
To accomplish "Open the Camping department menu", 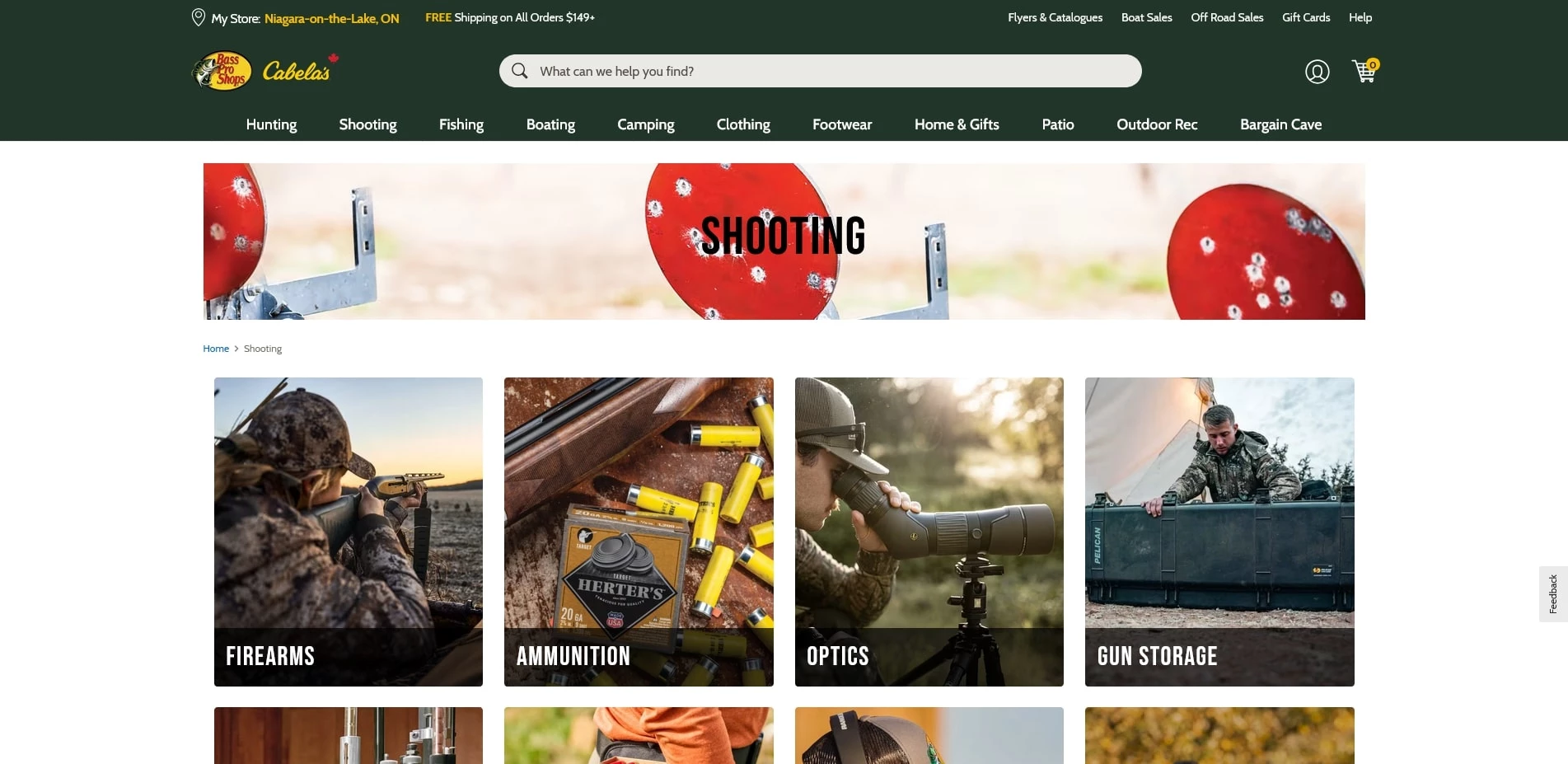I will 645,124.
